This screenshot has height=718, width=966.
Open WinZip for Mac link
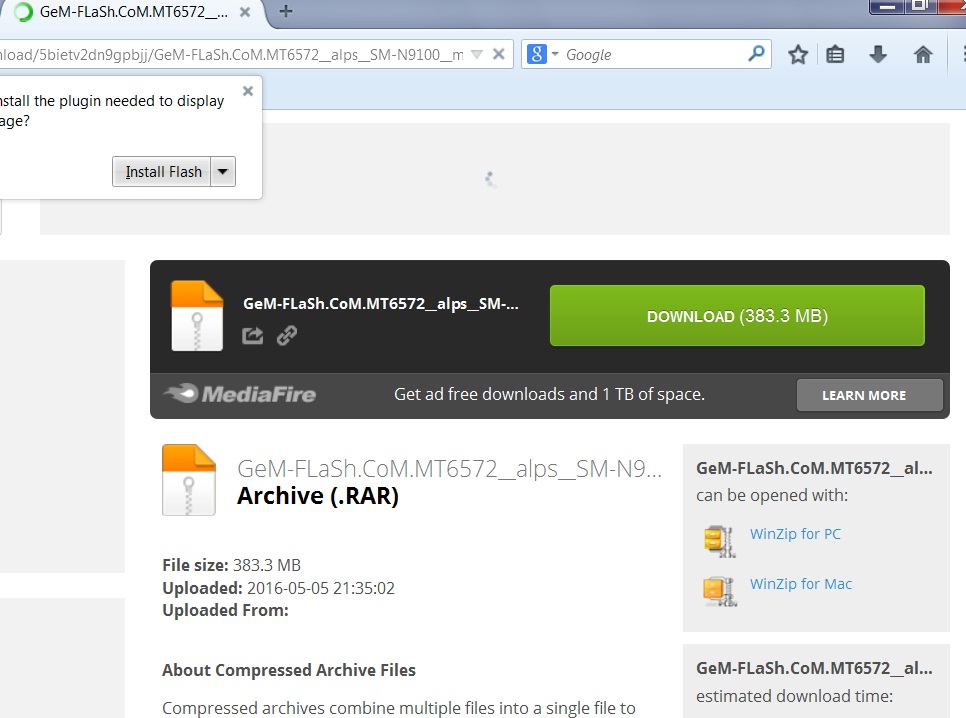pos(801,584)
